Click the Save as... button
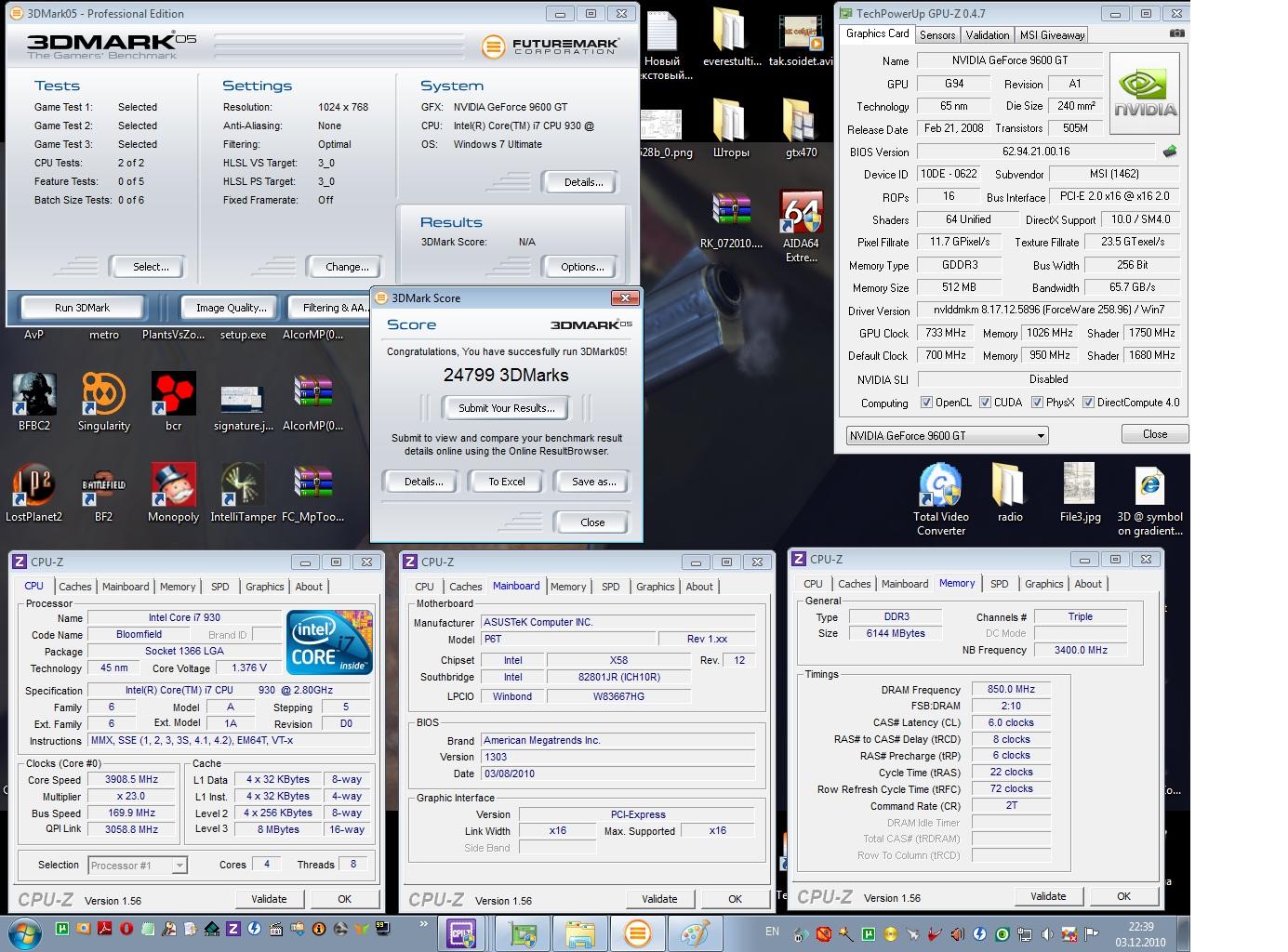The height and width of the screenshot is (952, 1288). pyautogui.click(x=593, y=482)
